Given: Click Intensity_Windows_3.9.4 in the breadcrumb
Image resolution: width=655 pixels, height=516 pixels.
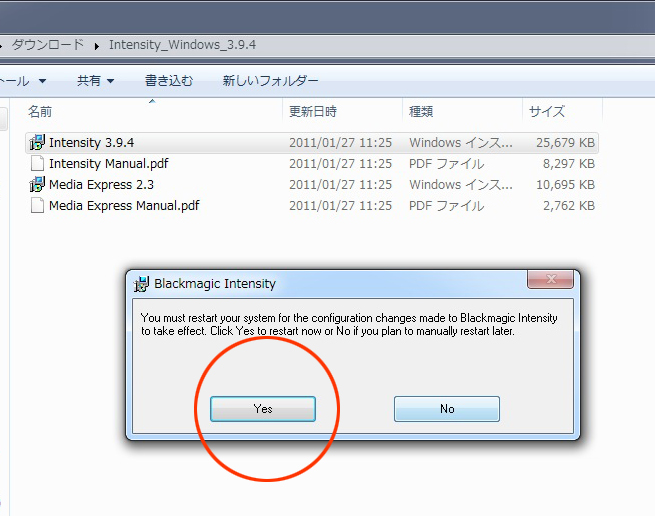Looking at the screenshot, I should coord(183,44).
